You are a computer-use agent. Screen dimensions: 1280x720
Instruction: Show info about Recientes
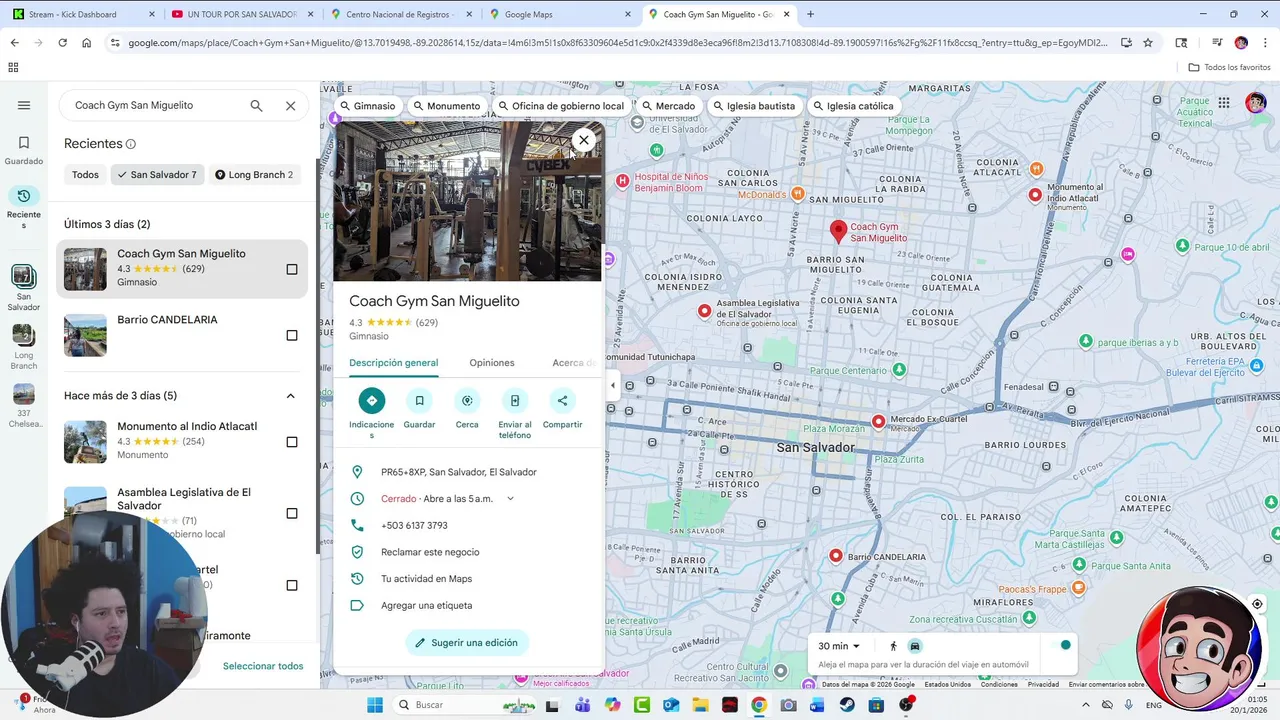click(131, 144)
